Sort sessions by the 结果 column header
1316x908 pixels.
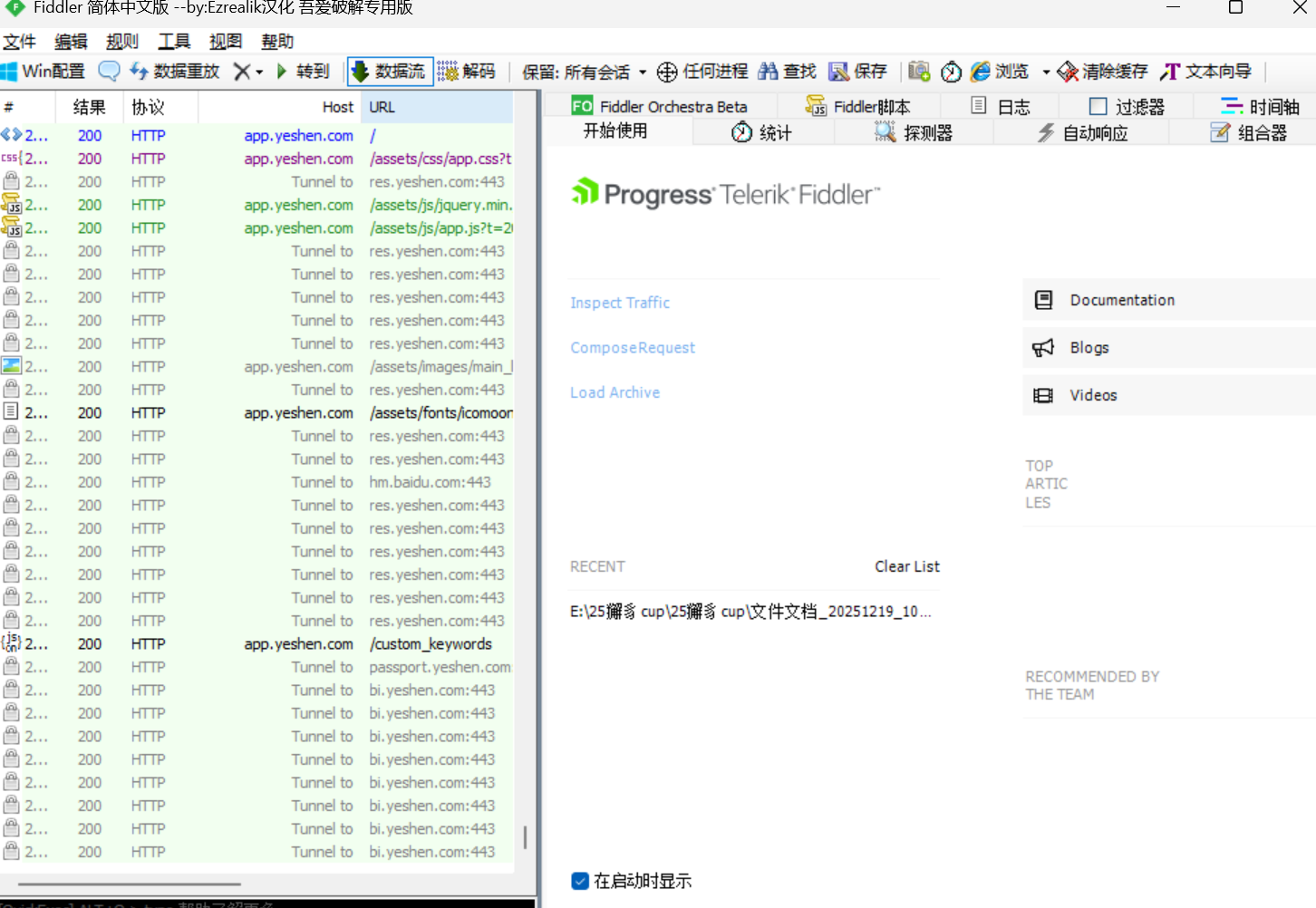(x=90, y=107)
